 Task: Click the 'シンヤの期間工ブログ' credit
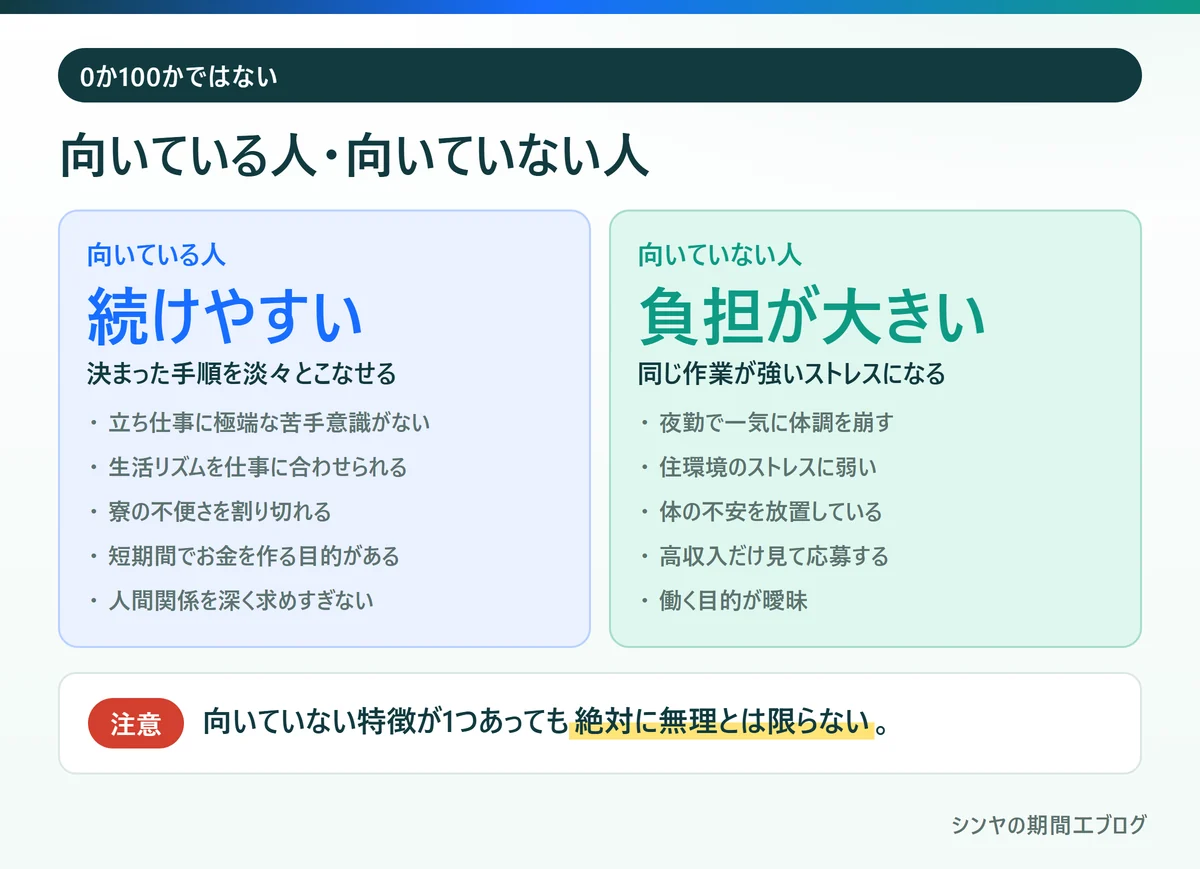(x=1049, y=825)
